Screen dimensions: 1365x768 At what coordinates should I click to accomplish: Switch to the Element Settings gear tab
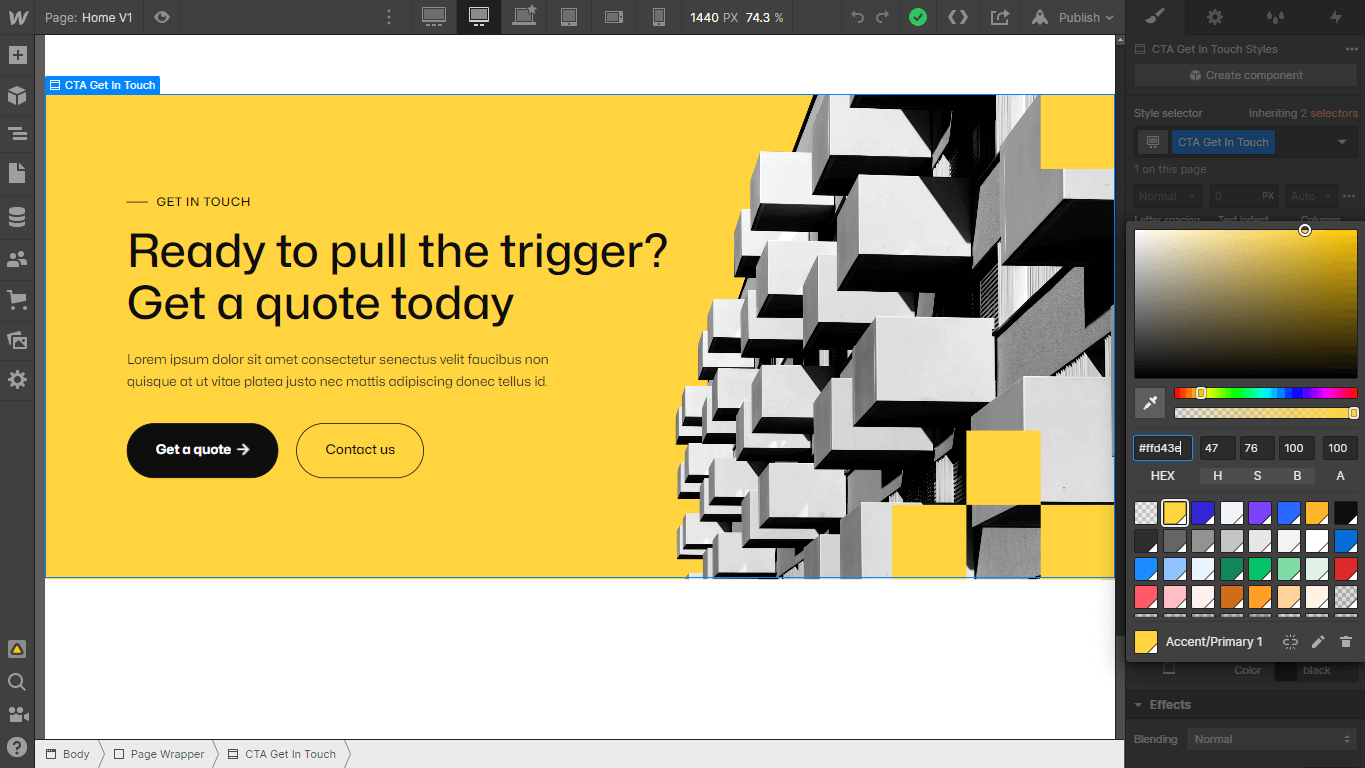[x=1215, y=17]
